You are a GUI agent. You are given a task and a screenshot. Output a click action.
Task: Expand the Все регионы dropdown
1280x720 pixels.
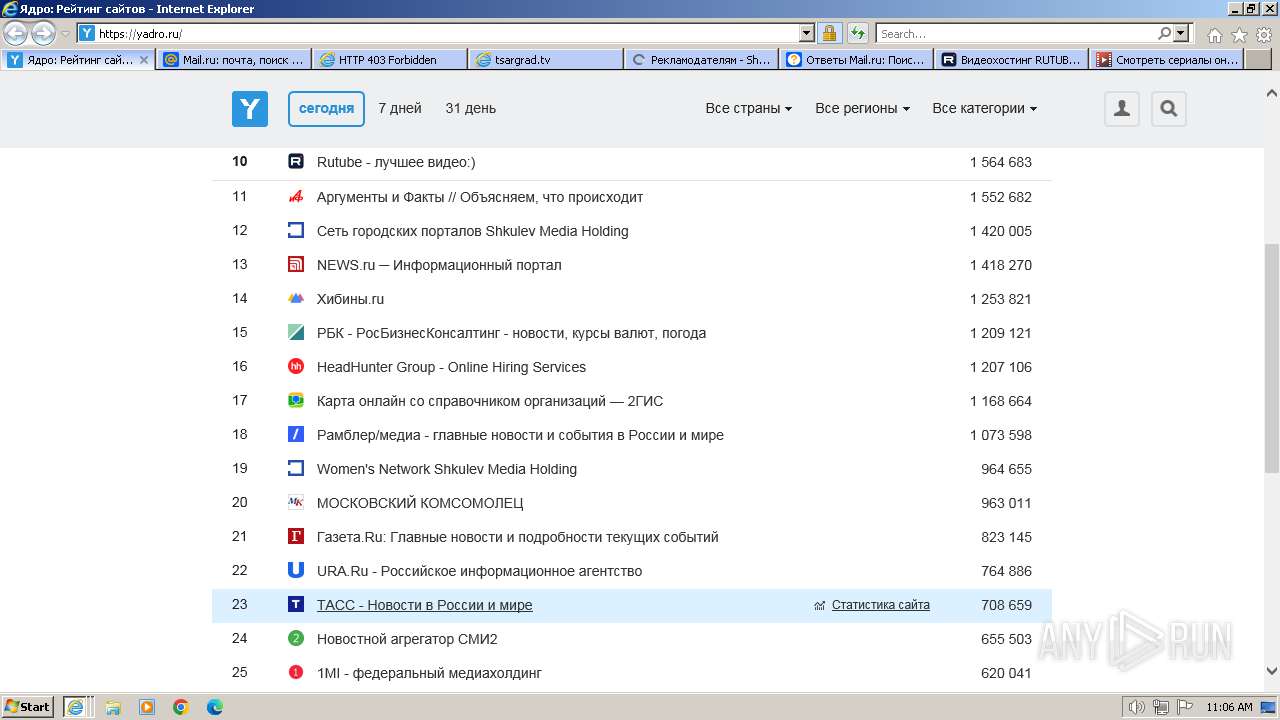tap(862, 108)
